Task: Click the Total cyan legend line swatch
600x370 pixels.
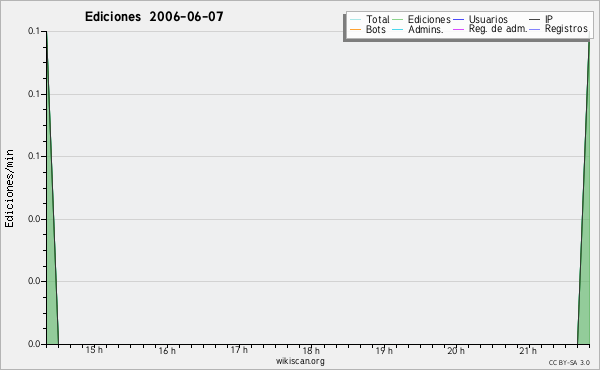Action: pos(355,20)
